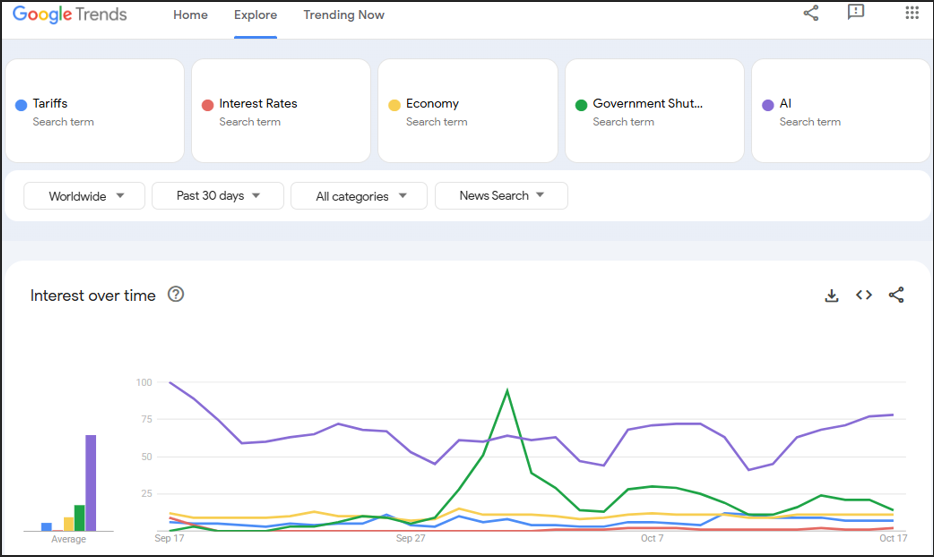The image size is (934, 557).
Task: Click the purple AI average bar
Action: [91, 483]
